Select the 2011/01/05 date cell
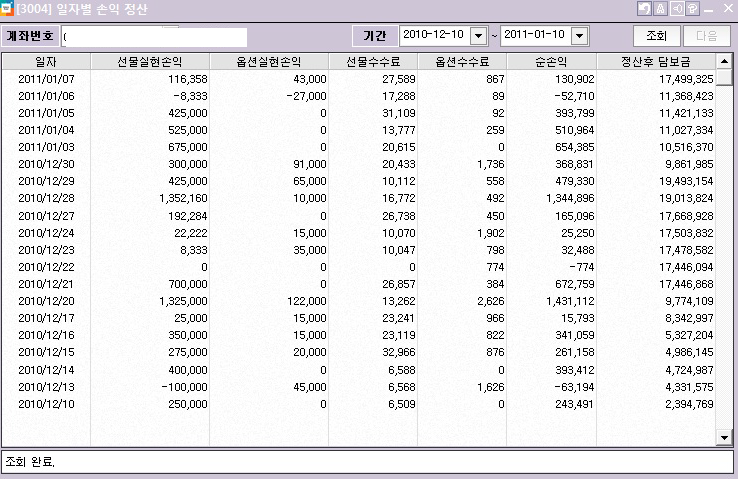This screenshot has height=479, width=738. [x=46, y=113]
